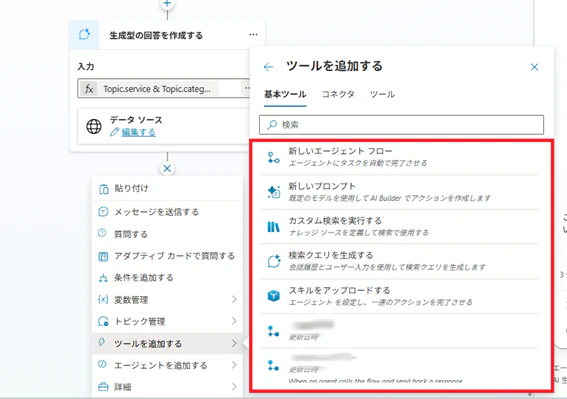Click the pencil icon beside 編集する
This screenshot has height=399, width=567.
coord(114,132)
